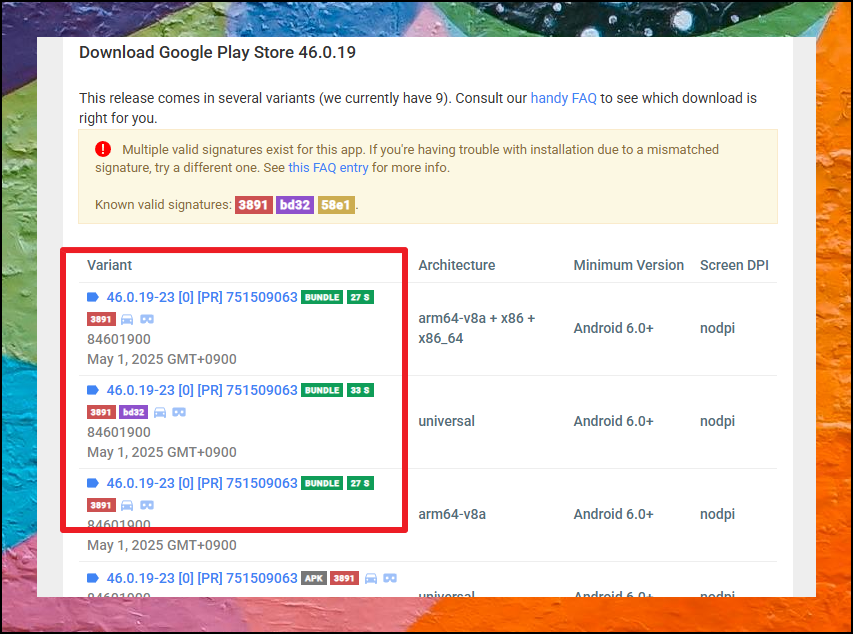Click the car icon in the APK row
This screenshot has height=634, width=853.
pyautogui.click(x=370, y=578)
